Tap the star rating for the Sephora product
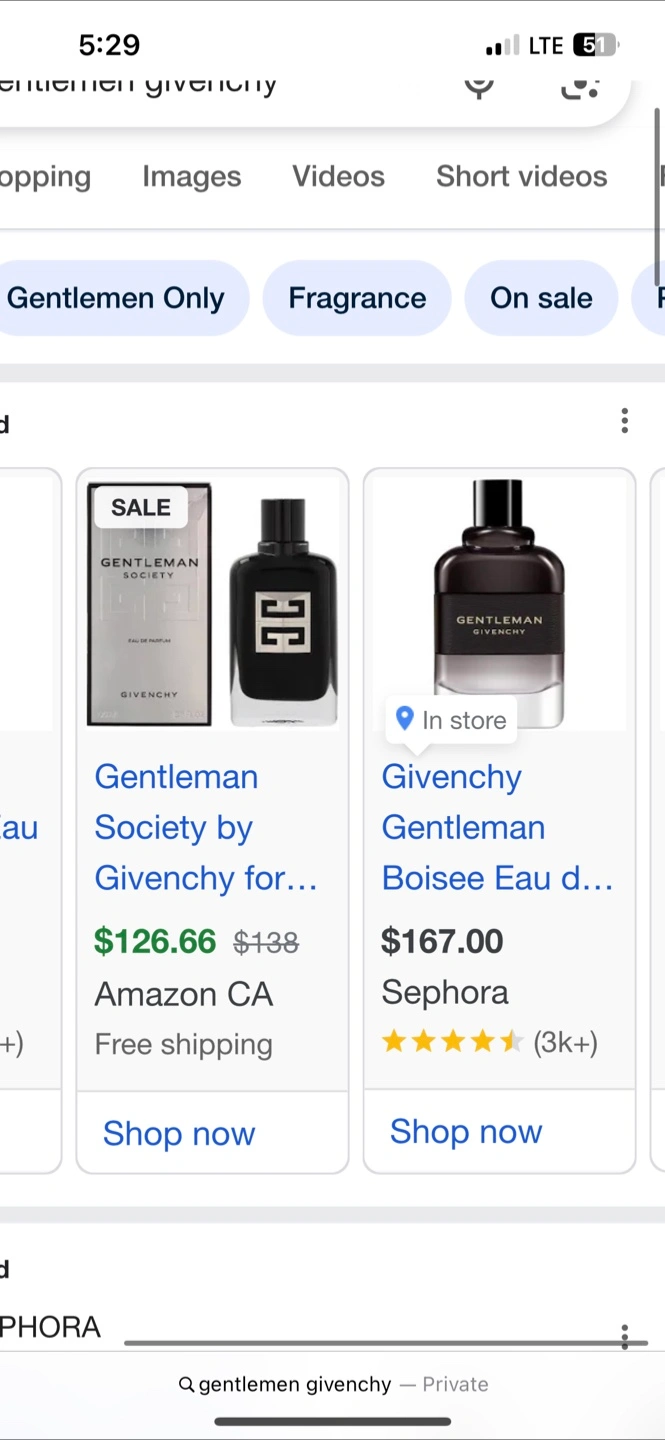This screenshot has width=665, height=1440. click(x=452, y=1043)
